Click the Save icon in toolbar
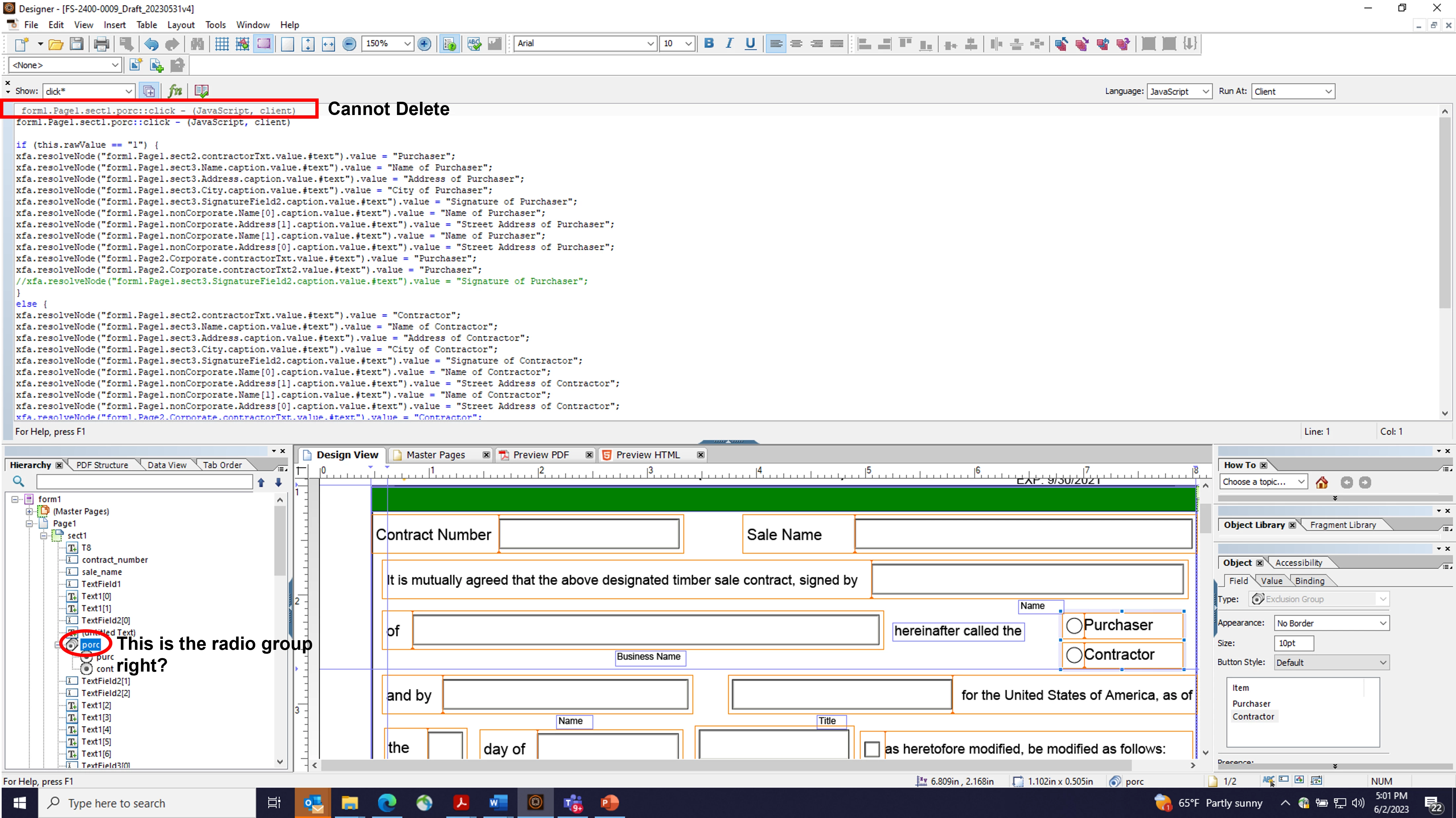 (76, 44)
